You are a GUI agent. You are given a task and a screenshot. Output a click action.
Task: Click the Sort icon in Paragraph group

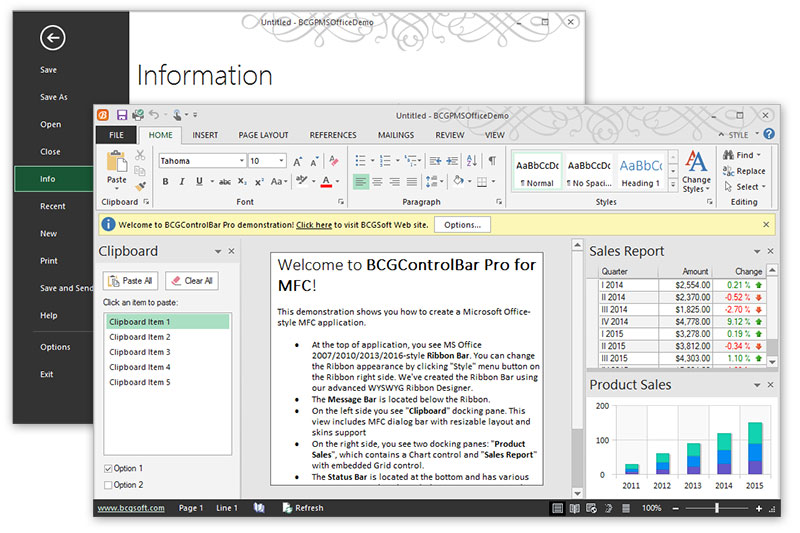click(472, 161)
